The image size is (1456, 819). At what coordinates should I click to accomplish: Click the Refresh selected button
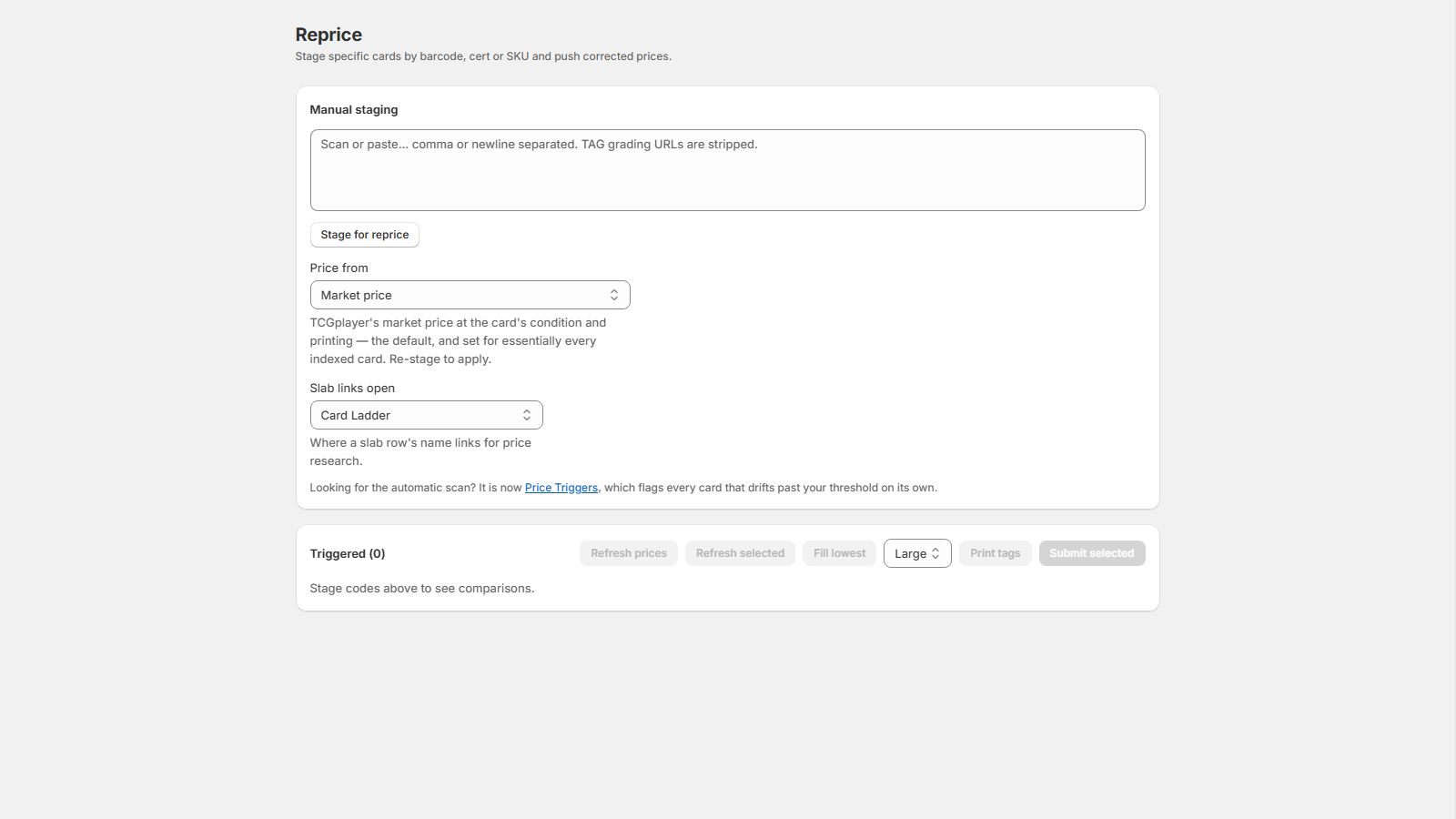[x=740, y=553]
